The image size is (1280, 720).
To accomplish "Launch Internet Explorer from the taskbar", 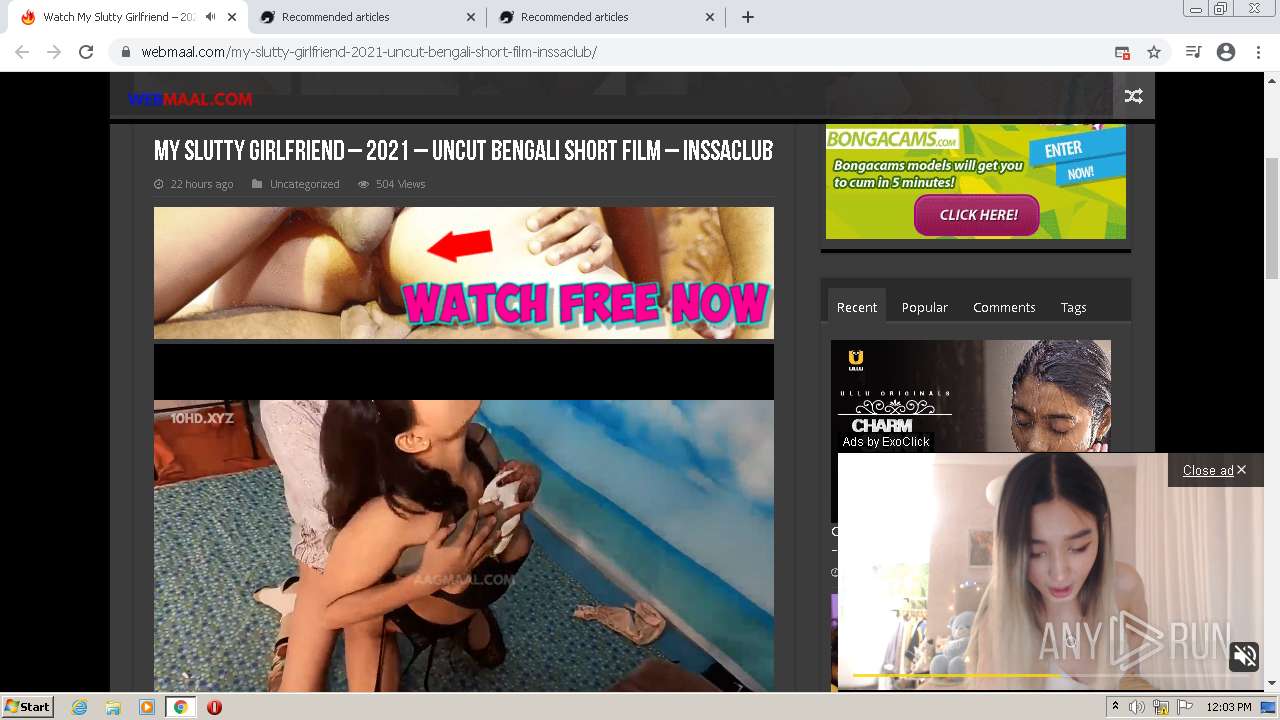I will point(80,707).
